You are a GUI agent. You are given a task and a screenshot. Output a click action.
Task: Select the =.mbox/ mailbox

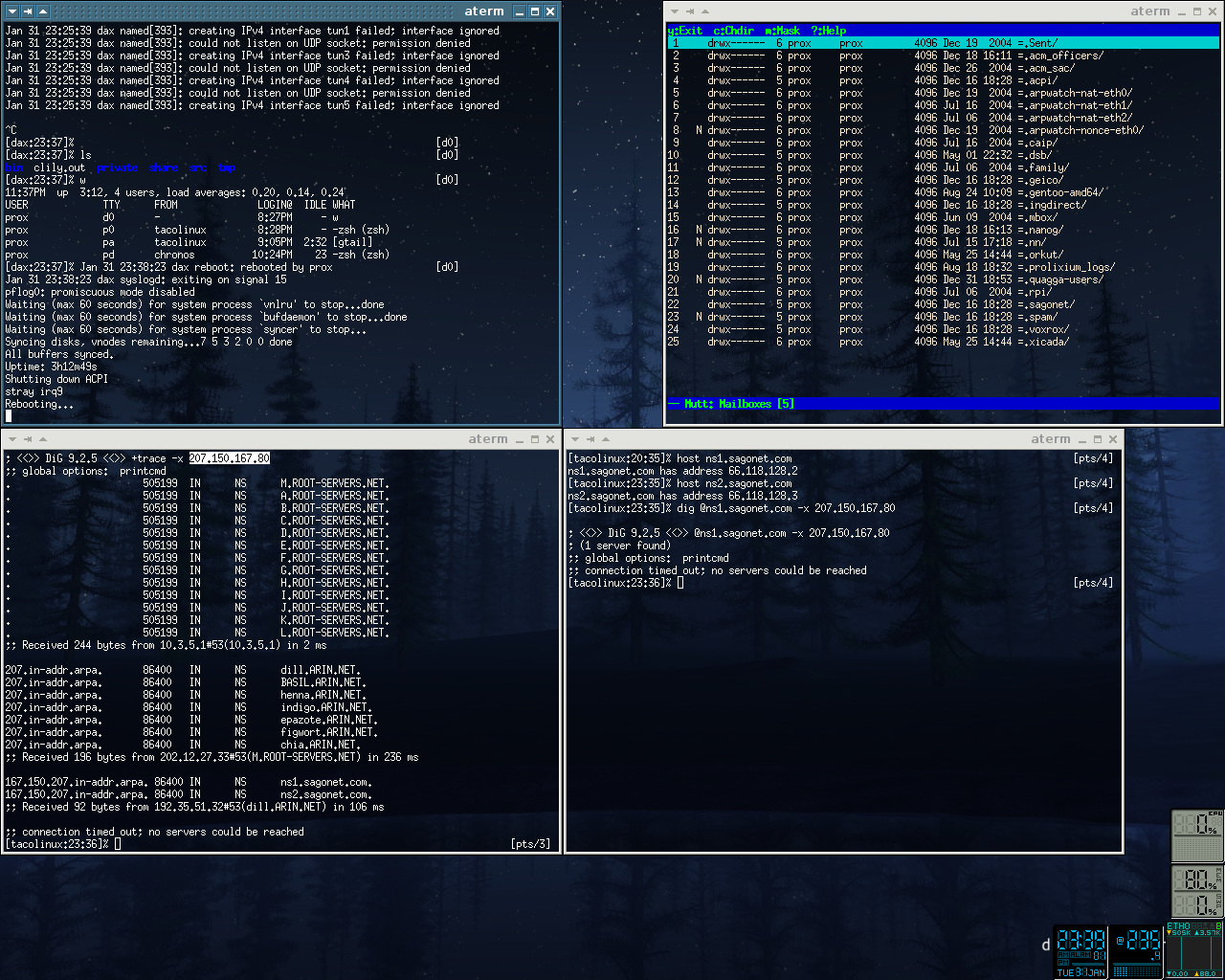[943, 217]
